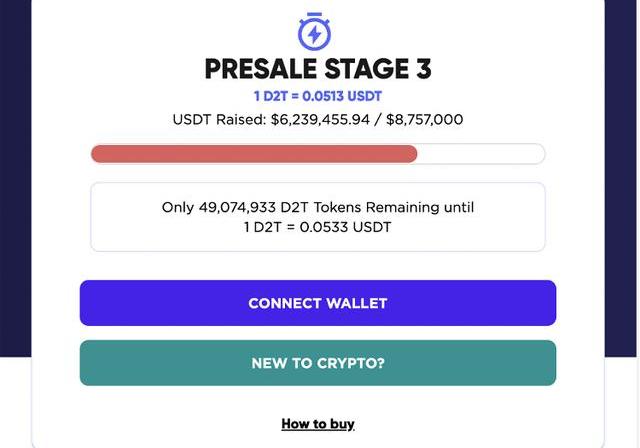640x448 pixels.
Task: Click the $8,757,000 target amount
Action: pos(427,120)
